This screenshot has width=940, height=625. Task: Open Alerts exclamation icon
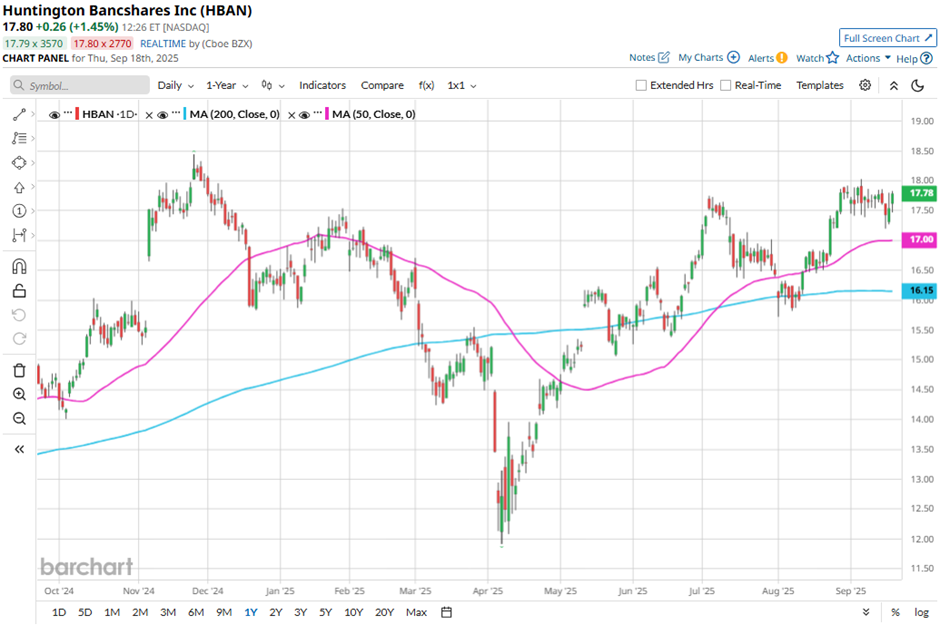click(782, 58)
